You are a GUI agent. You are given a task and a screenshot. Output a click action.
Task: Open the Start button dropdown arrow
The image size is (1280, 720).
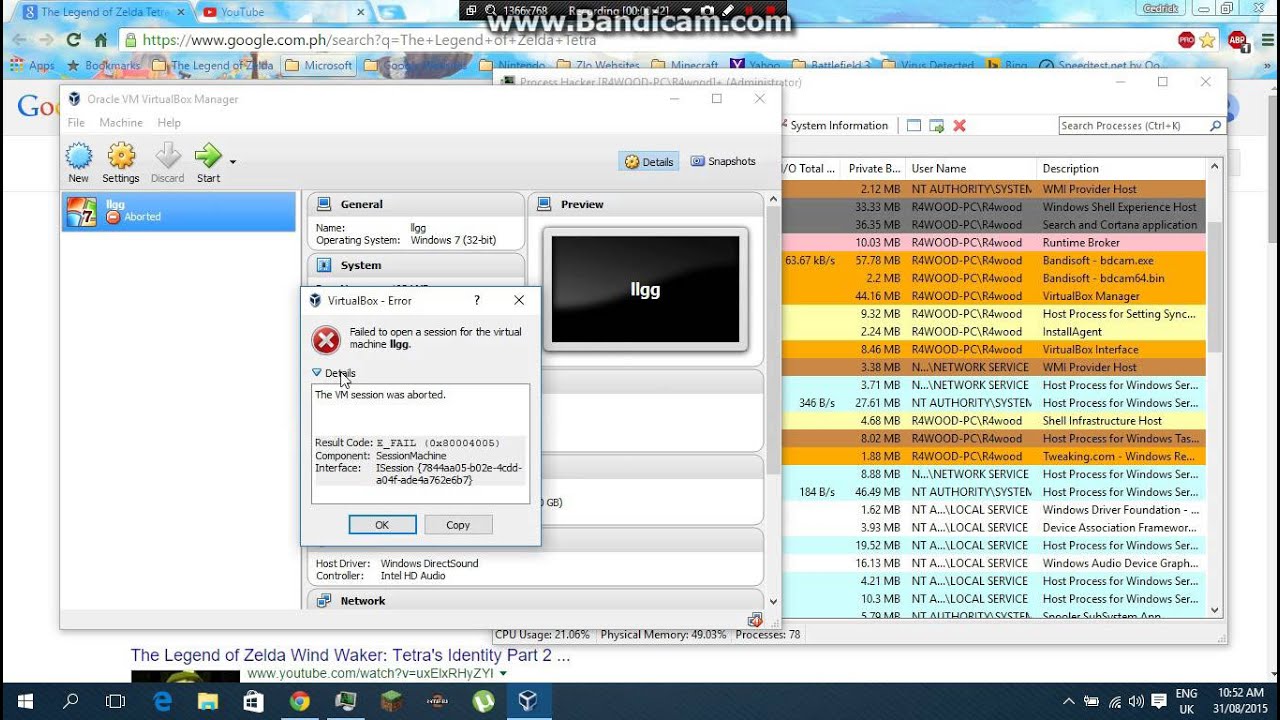pos(233,161)
